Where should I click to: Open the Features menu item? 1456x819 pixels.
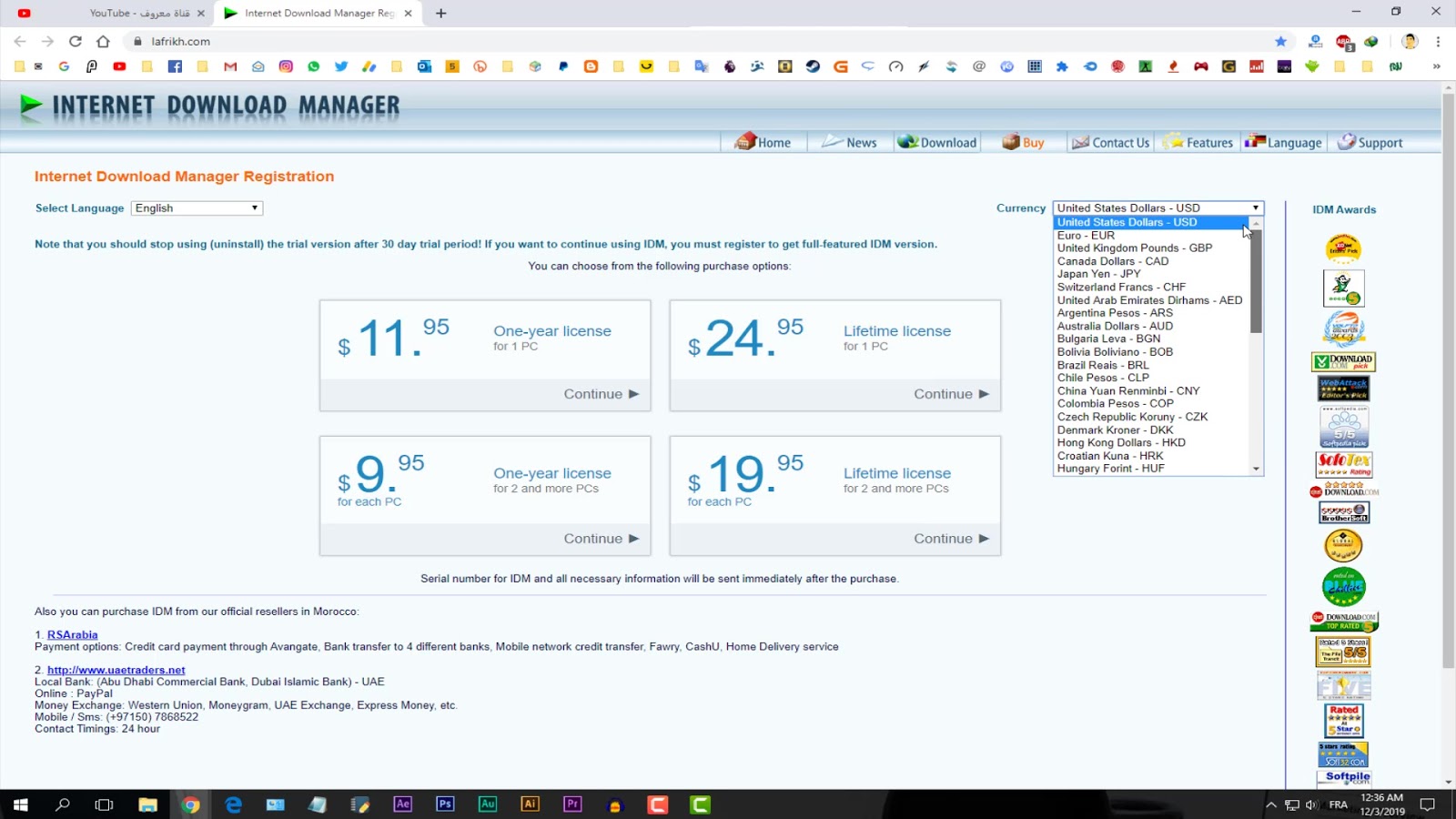pyautogui.click(x=1198, y=142)
